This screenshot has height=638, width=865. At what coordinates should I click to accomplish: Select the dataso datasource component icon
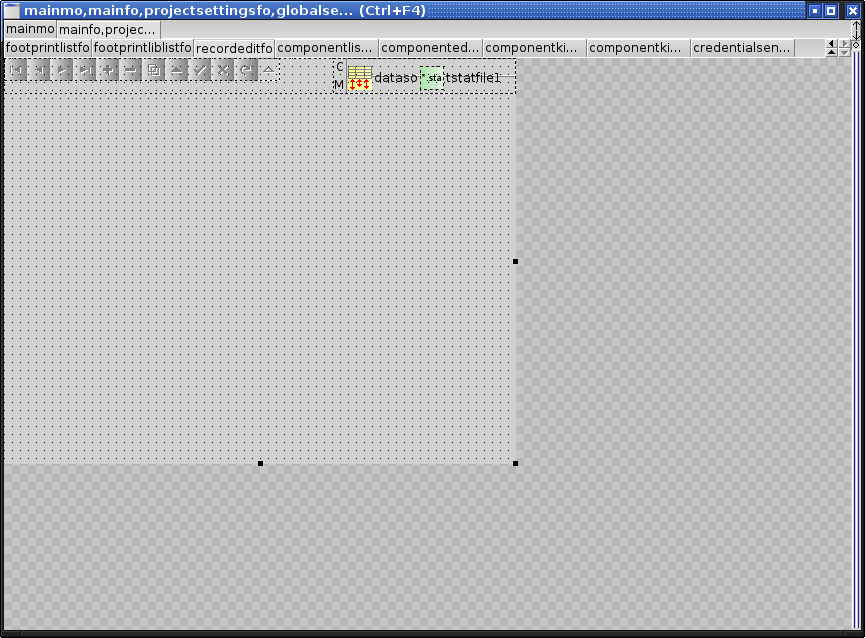(360, 78)
